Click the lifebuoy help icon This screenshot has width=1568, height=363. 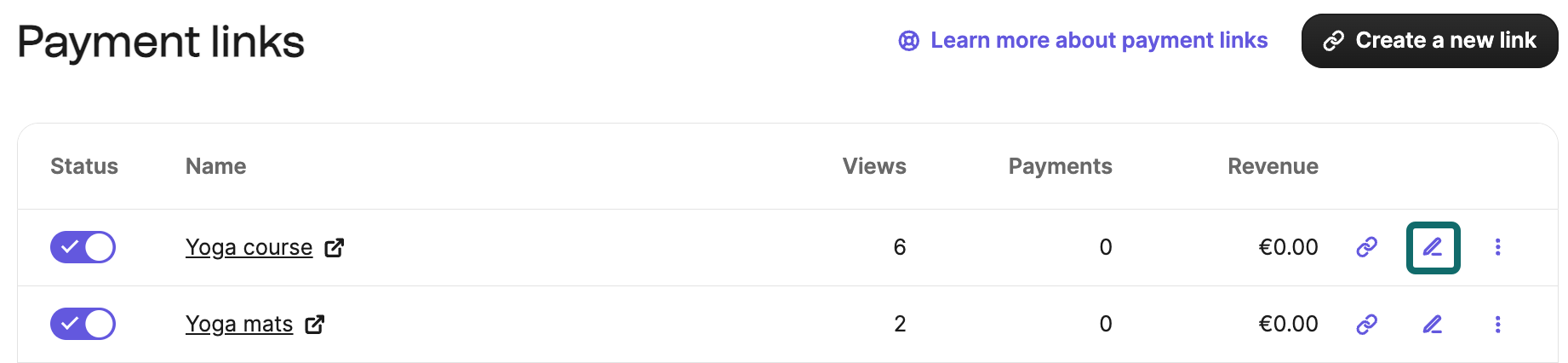[908, 41]
